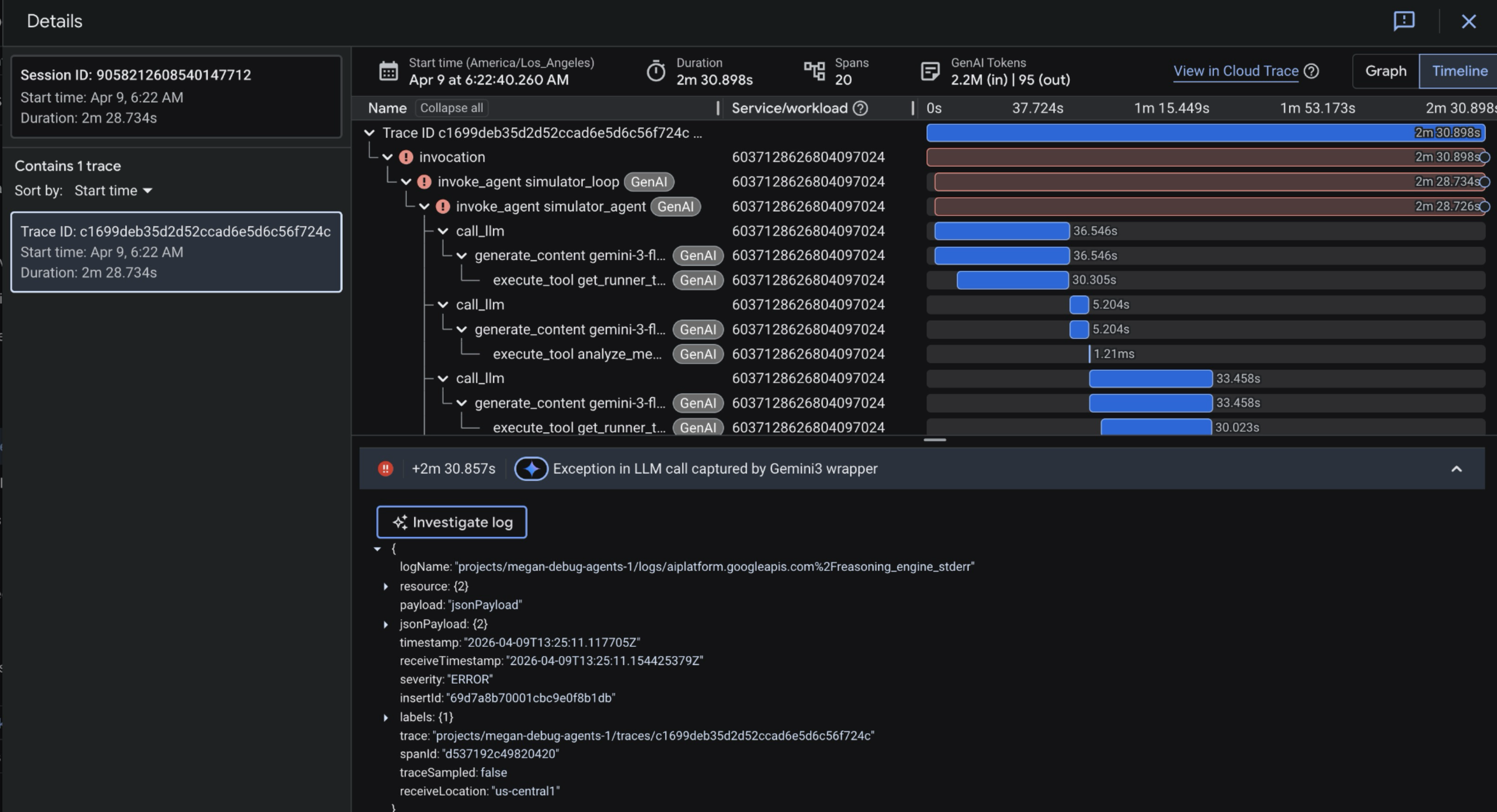
Task: Click help icon beside View in Cloud Trace
Action: [1311, 71]
